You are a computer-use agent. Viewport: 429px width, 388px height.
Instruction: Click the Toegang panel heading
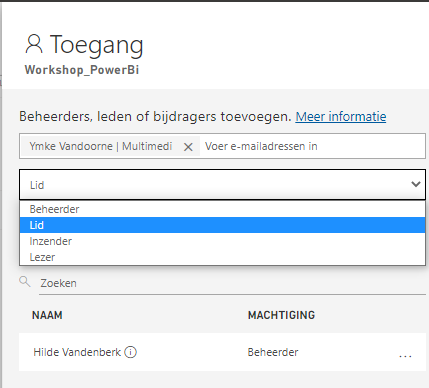coord(97,45)
